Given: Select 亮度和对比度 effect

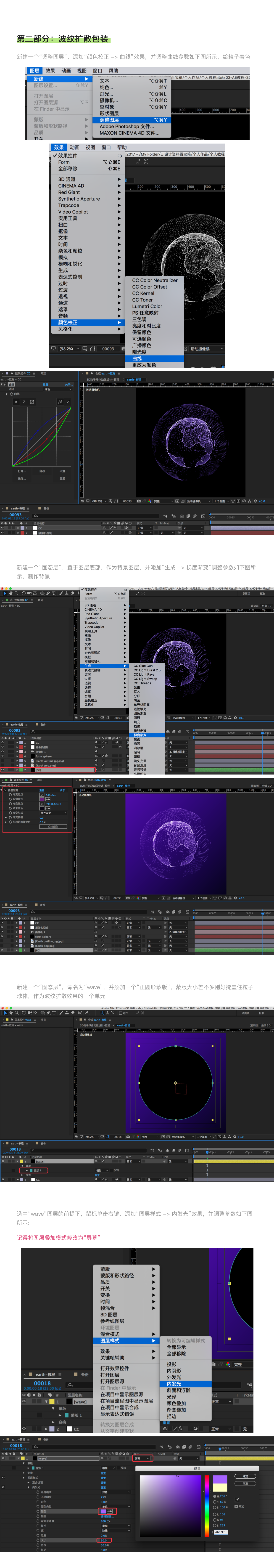Looking at the screenshot, I should point(155,326).
